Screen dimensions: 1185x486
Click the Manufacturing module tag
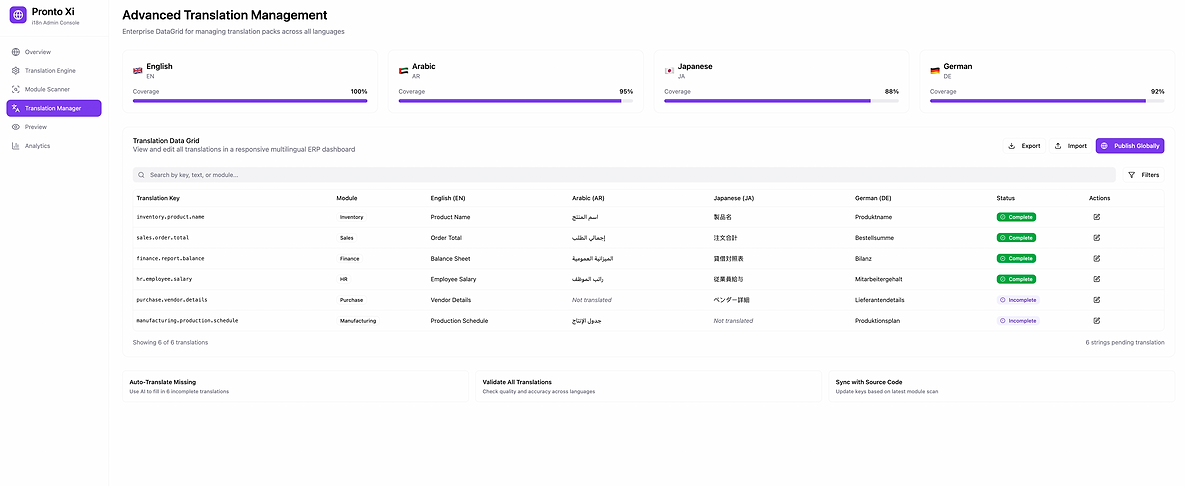(x=358, y=320)
